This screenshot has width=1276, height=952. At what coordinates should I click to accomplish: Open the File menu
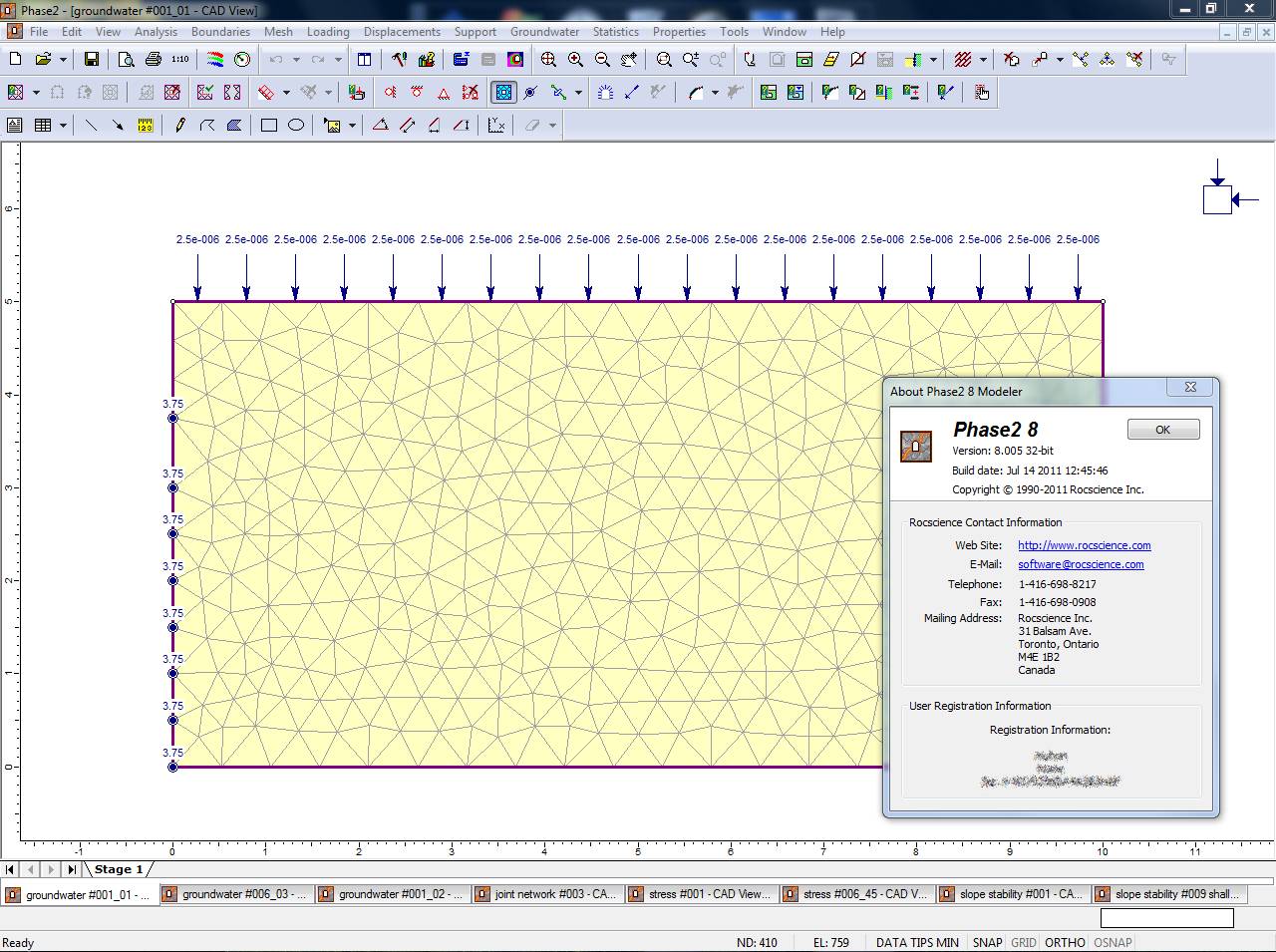[39, 32]
